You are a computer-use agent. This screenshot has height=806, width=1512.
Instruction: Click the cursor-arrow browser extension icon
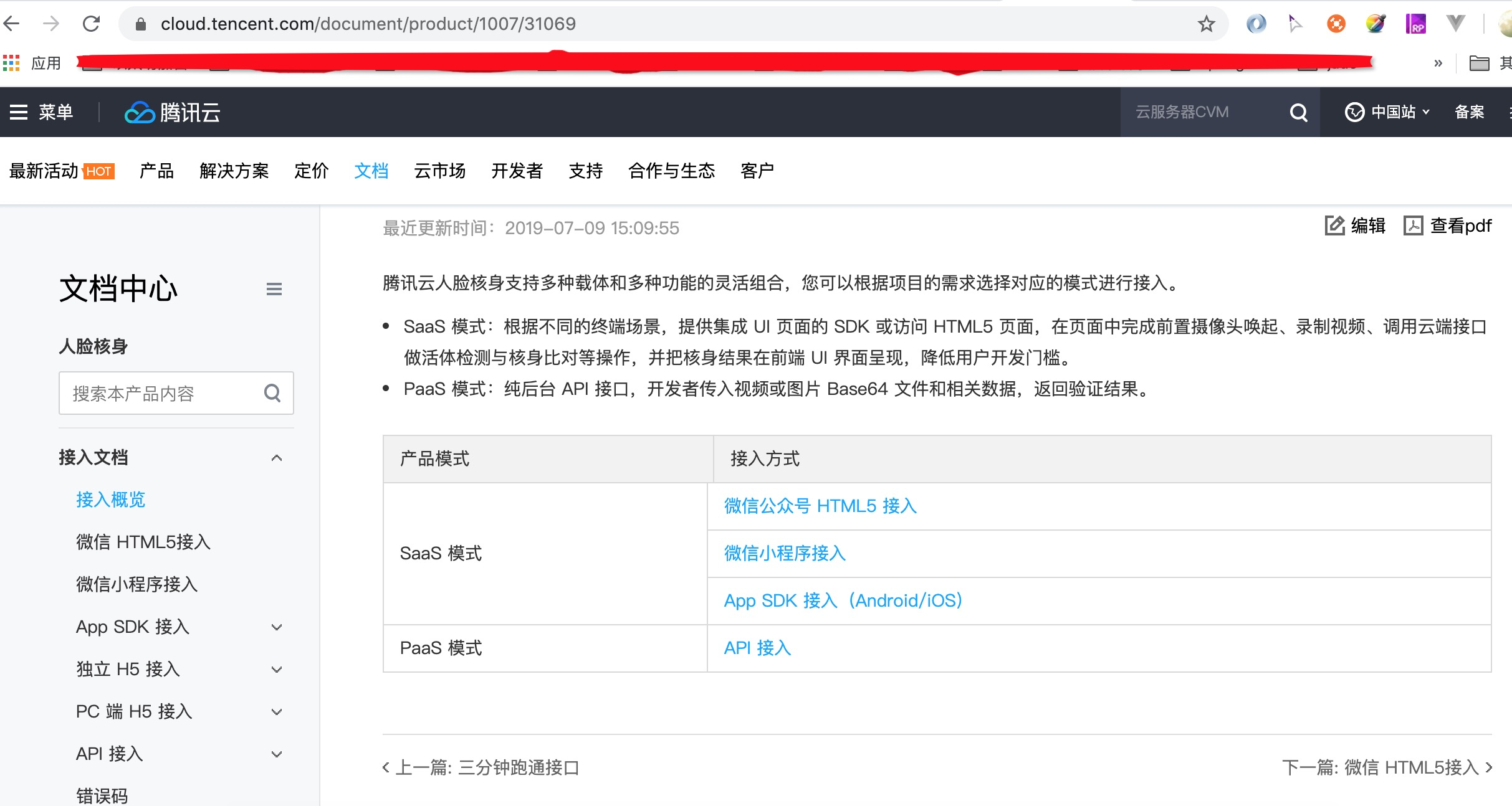click(1296, 24)
